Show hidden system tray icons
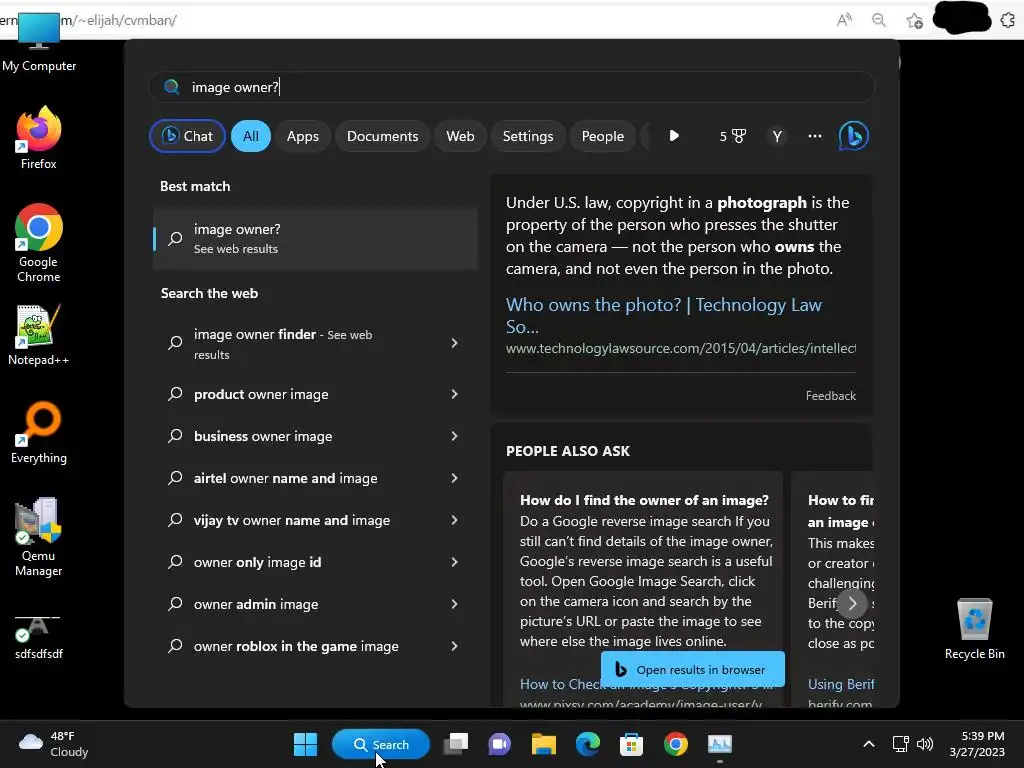The image size is (1024, 768). (869, 744)
